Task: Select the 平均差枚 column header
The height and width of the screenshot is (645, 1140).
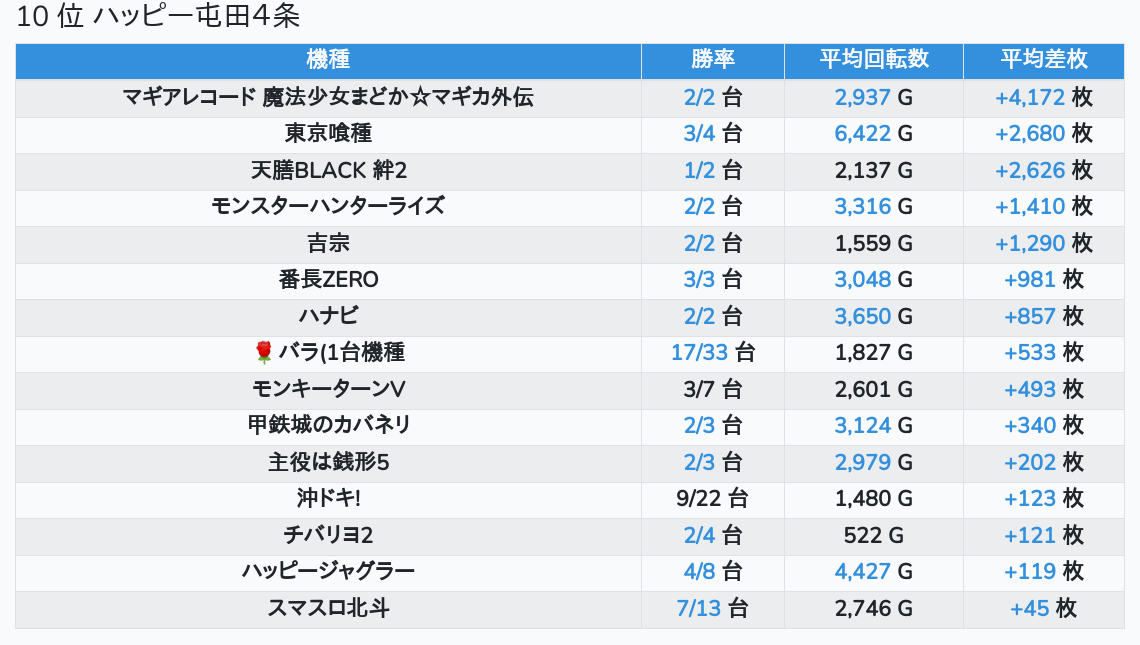Action: pos(1044,60)
